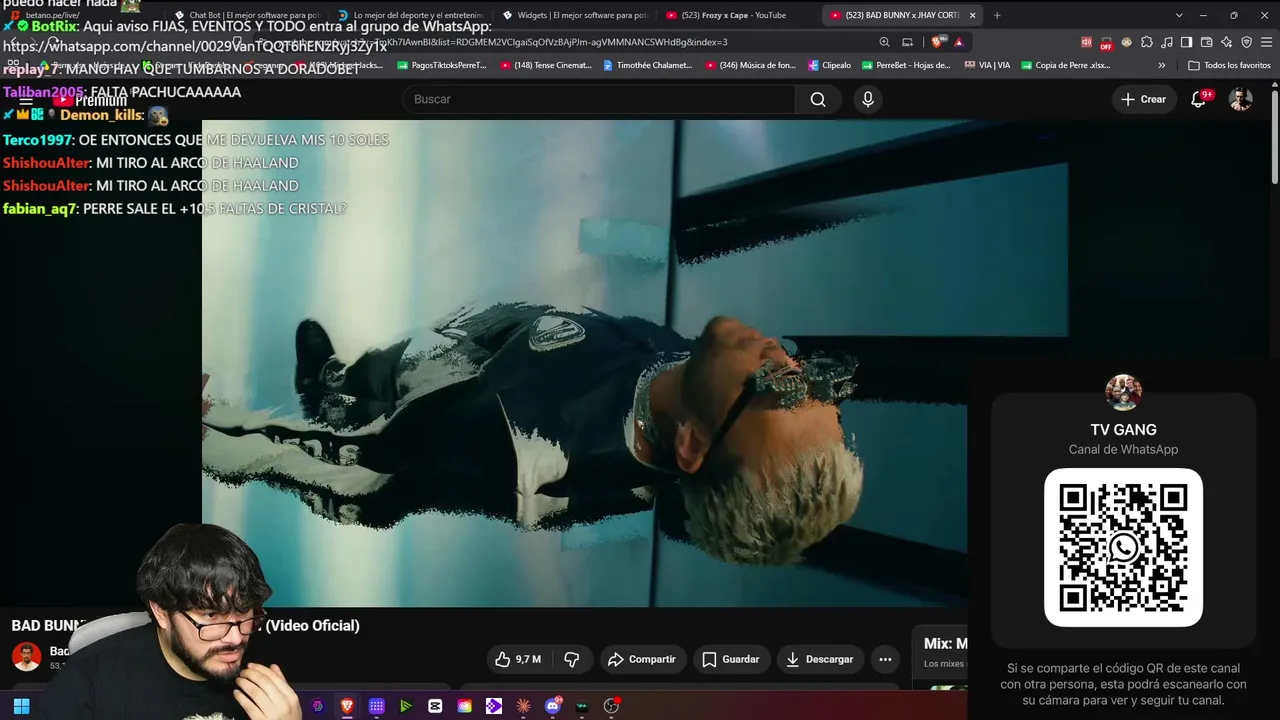Toggle the extension showing OFF badge
Viewport: 1280px width, 720px height.
[1106, 42]
